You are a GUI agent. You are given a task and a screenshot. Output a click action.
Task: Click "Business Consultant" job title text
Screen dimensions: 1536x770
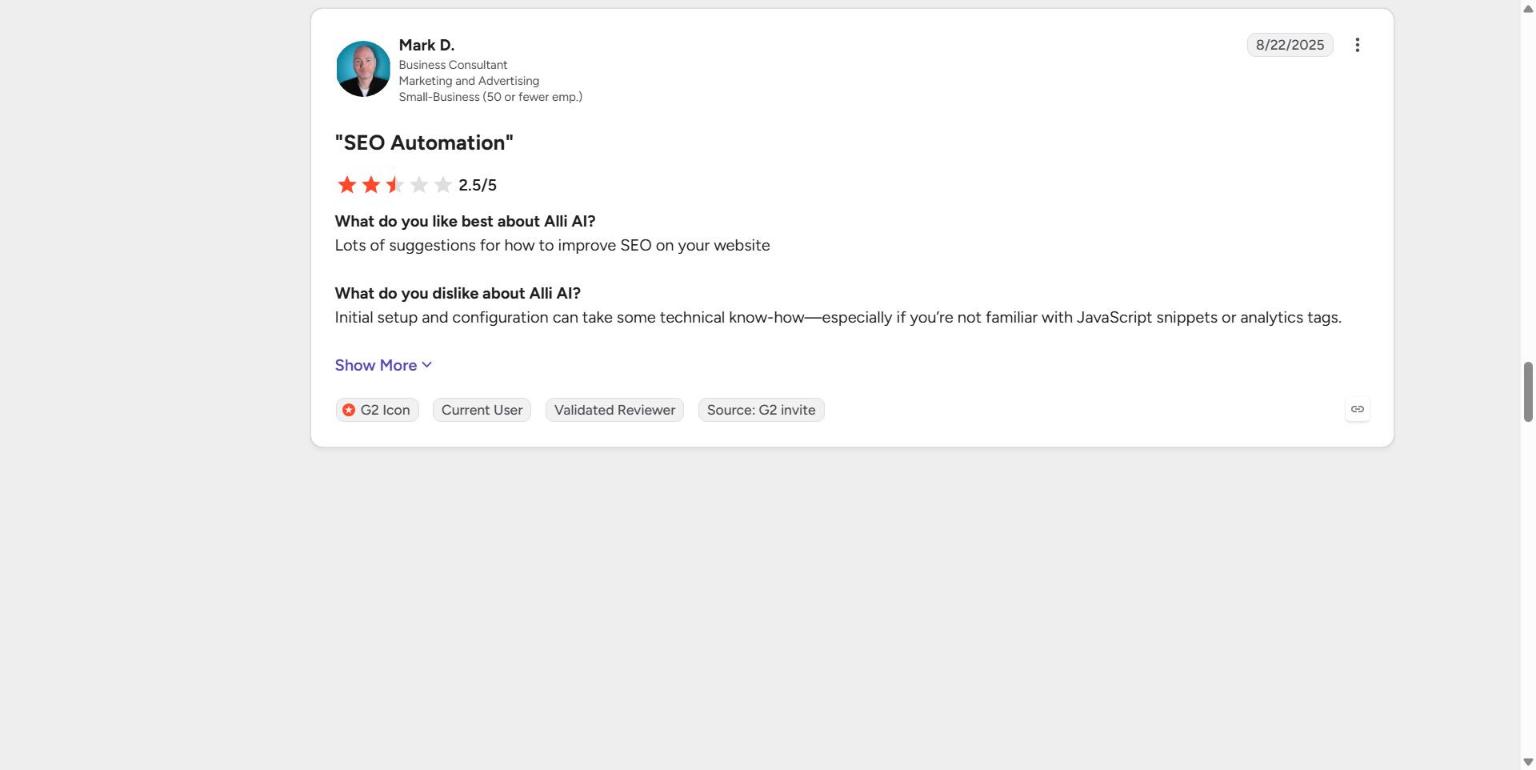(453, 65)
